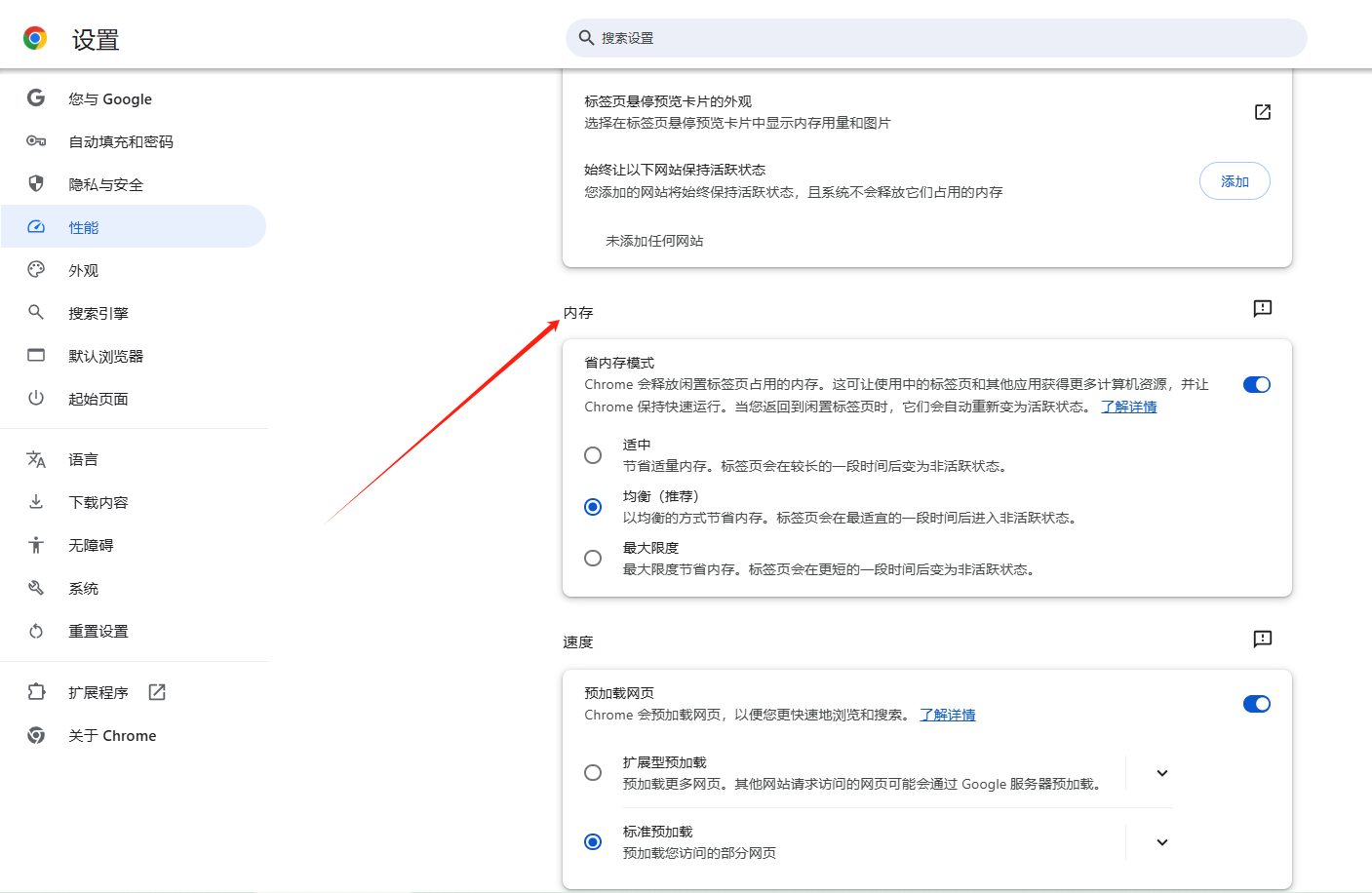The image size is (1372, 893).
Task: Toggle the 省内存模式 switch
Action: coord(1257,384)
